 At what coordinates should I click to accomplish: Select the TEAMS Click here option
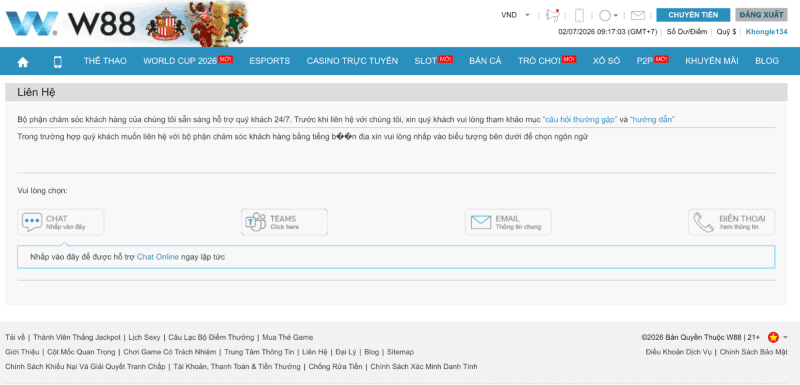point(284,222)
